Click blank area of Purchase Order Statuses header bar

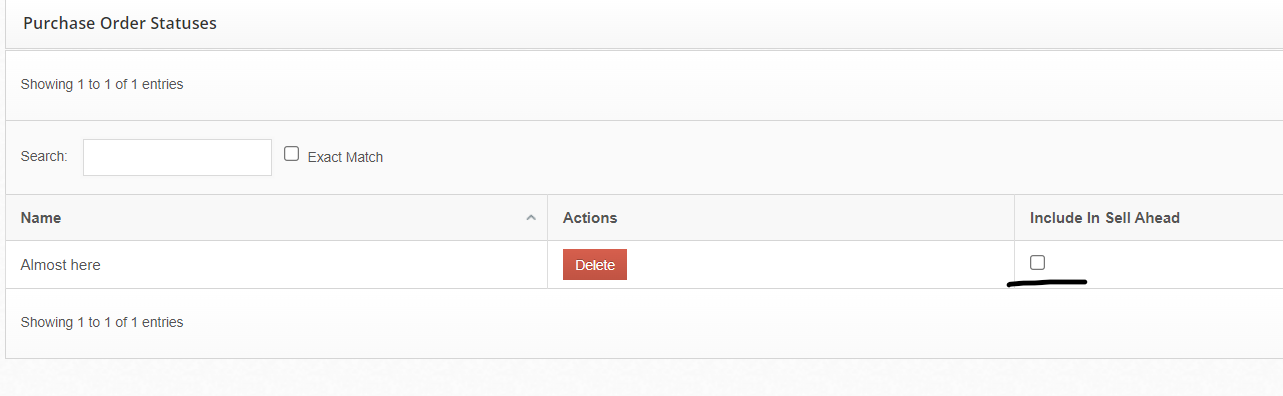(750, 22)
